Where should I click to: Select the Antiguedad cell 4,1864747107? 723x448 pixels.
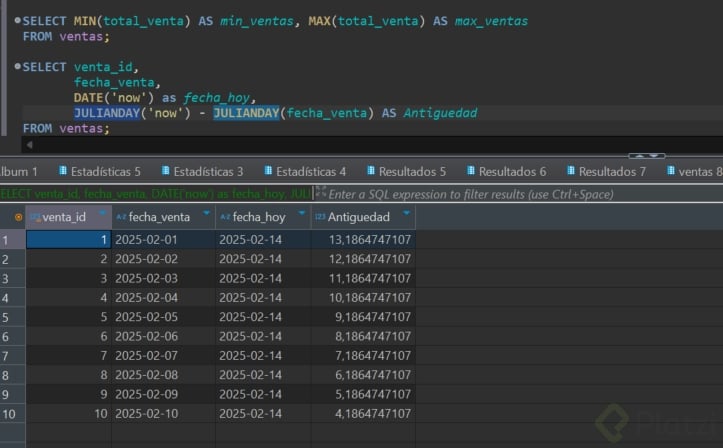(x=363, y=414)
